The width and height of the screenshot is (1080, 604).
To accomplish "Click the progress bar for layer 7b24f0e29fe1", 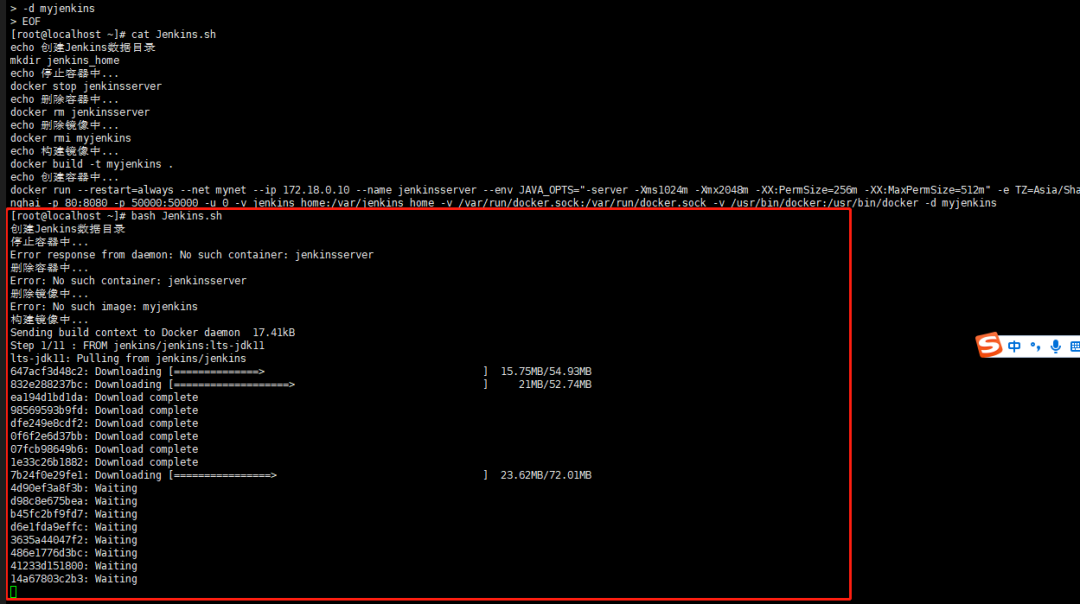I will (x=329, y=476).
